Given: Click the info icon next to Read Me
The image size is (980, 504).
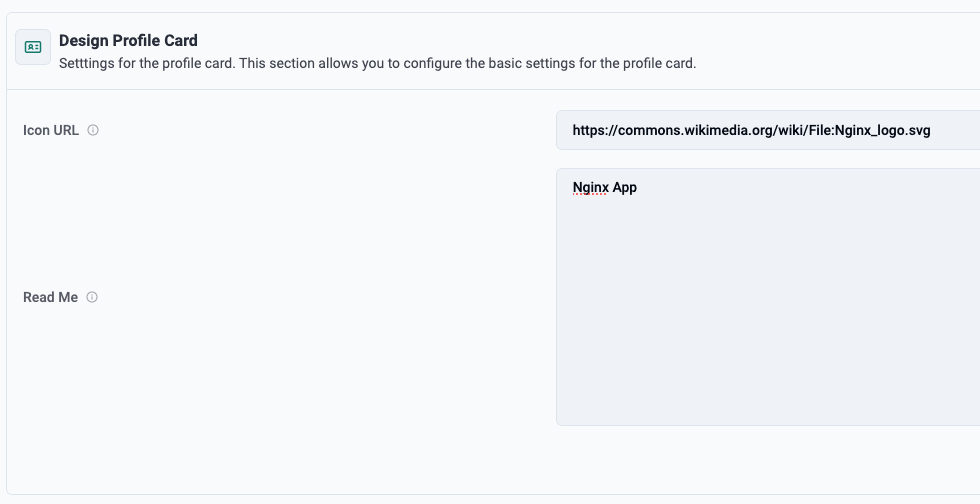Looking at the screenshot, I should pos(92,297).
